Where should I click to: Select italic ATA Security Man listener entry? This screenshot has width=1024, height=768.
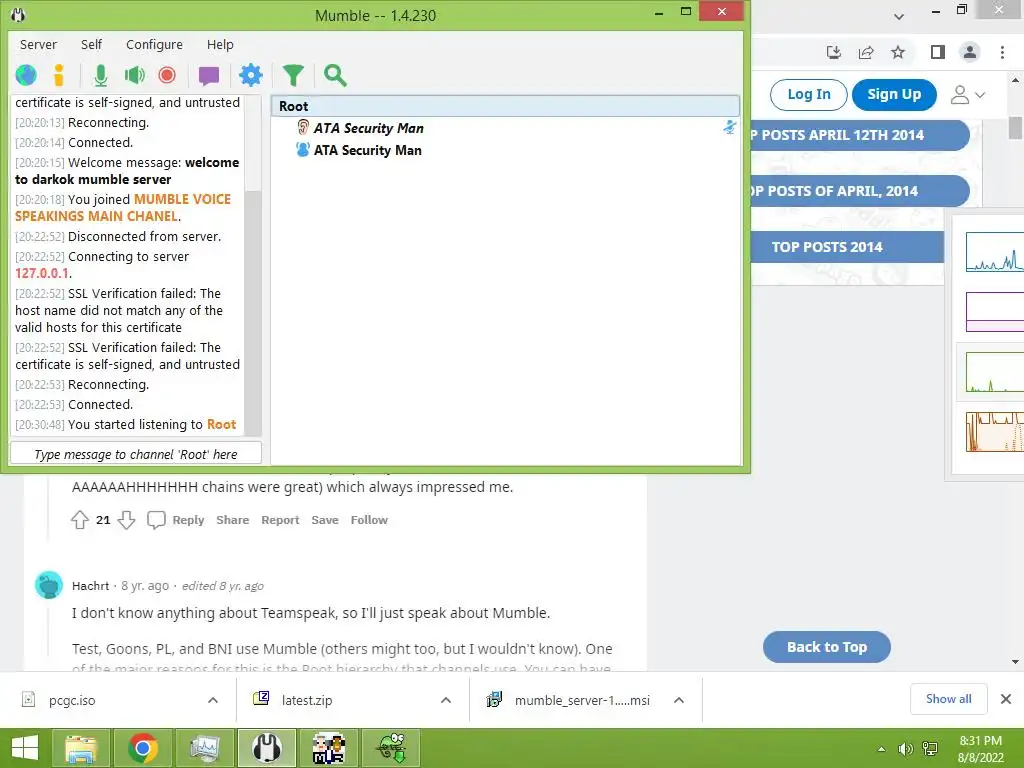pos(369,128)
